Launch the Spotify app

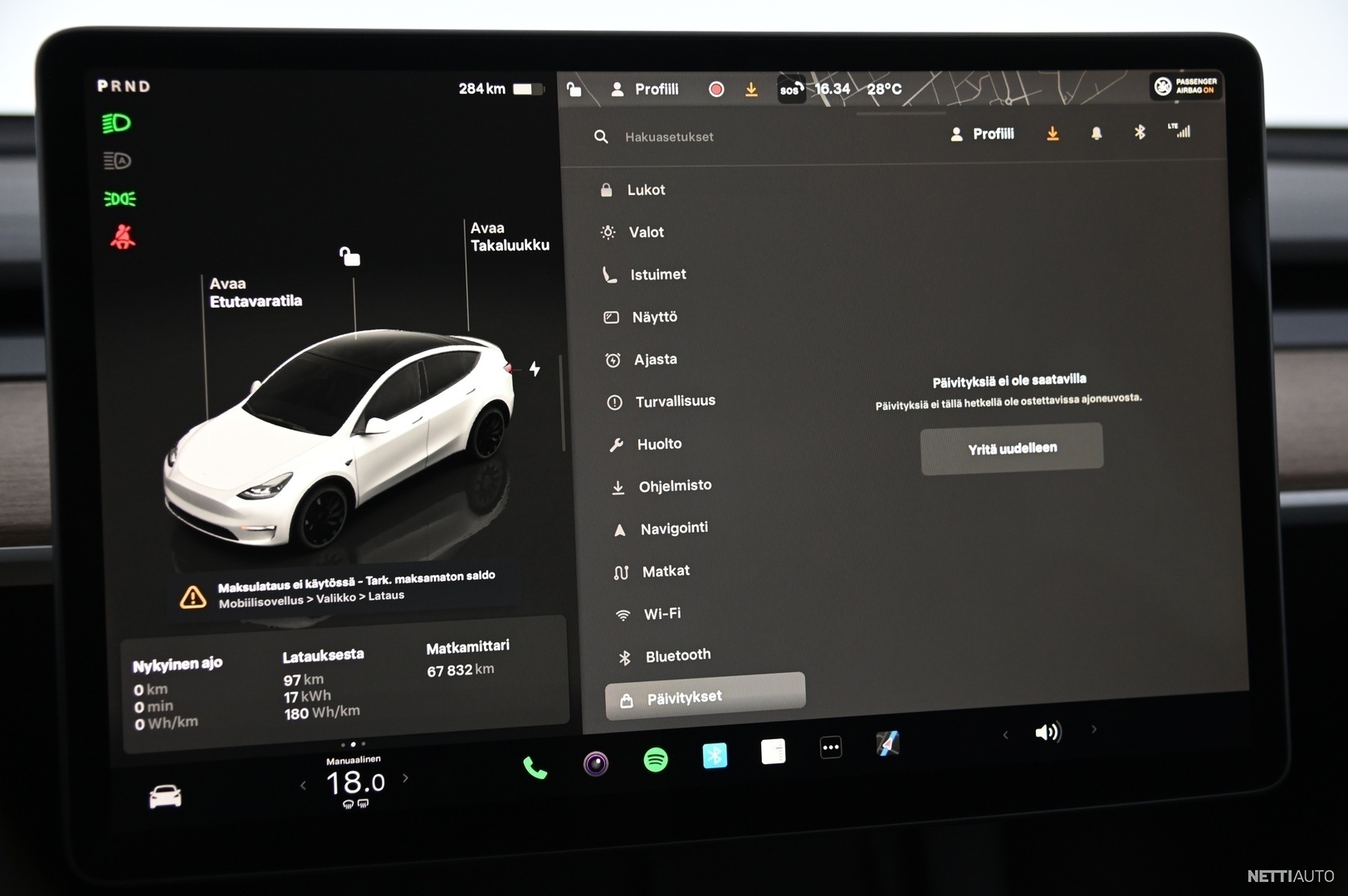coord(656,759)
